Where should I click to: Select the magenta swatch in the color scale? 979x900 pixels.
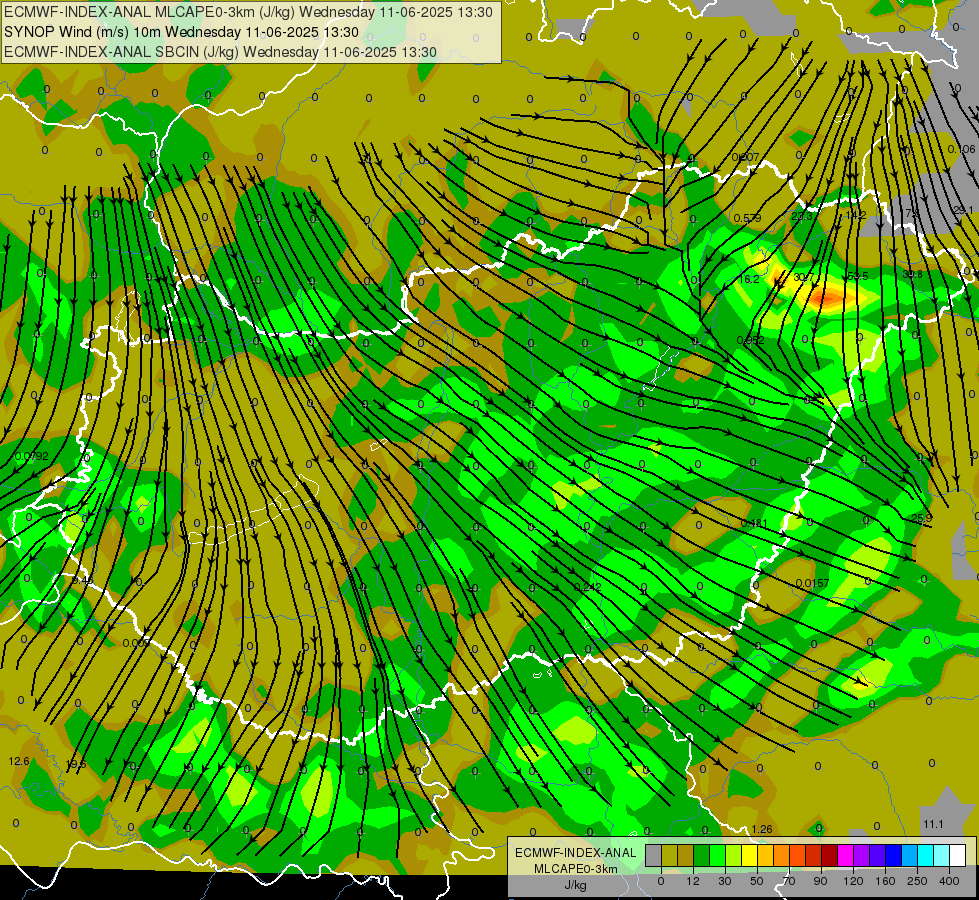tap(846, 855)
